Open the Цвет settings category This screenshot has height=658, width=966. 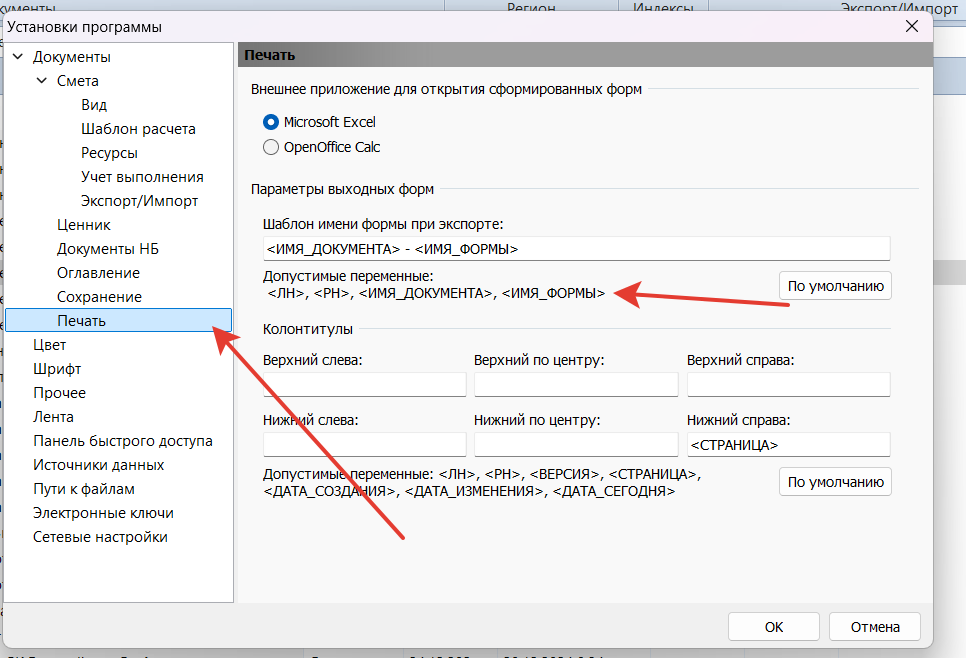[50, 345]
